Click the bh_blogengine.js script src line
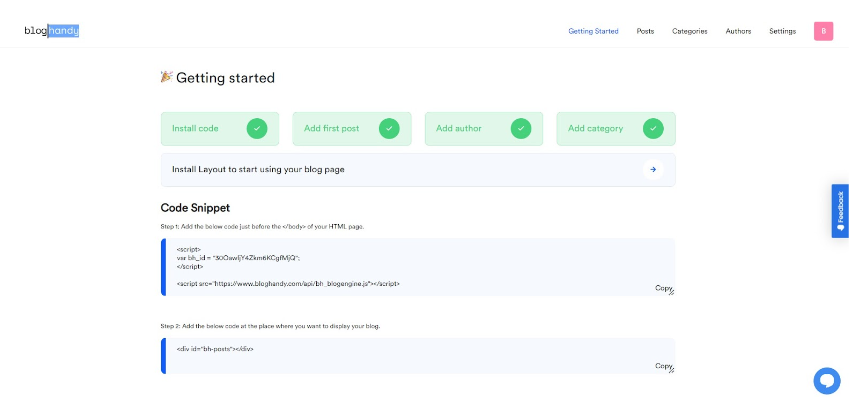 [x=288, y=284]
